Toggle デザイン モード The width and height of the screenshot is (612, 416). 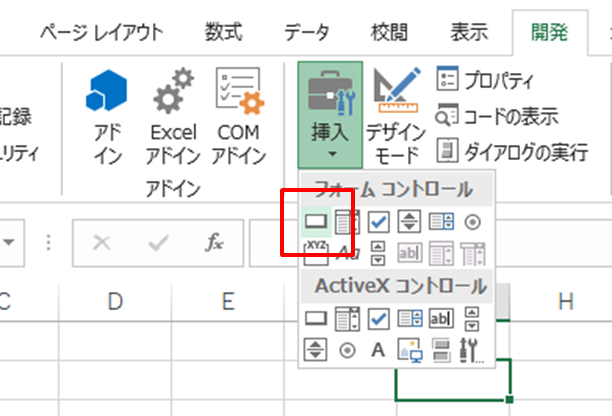pyautogui.click(x=396, y=116)
